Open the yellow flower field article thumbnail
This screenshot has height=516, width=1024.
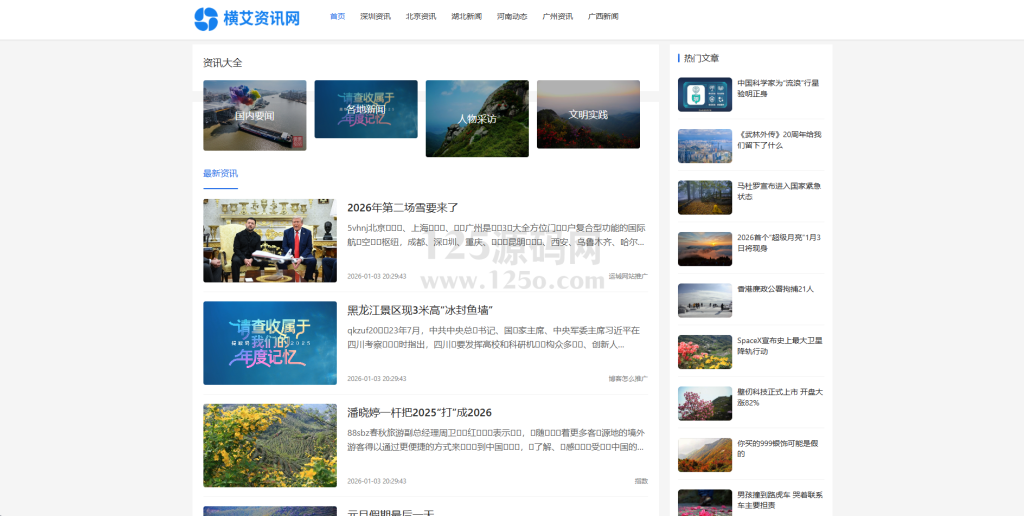pyautogui.click(x=270, y=445)
